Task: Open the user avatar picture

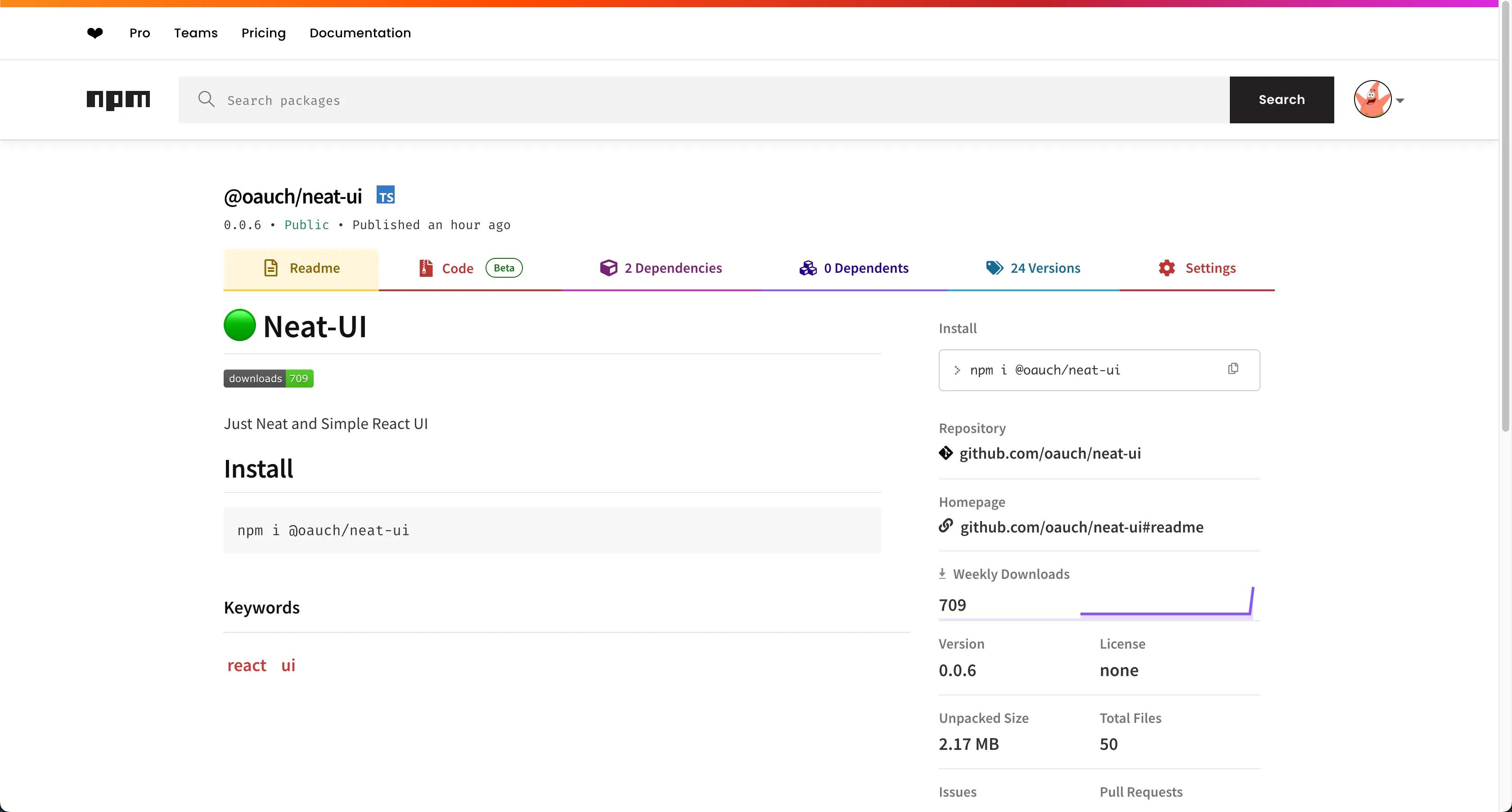Action: coord(1372,99)
